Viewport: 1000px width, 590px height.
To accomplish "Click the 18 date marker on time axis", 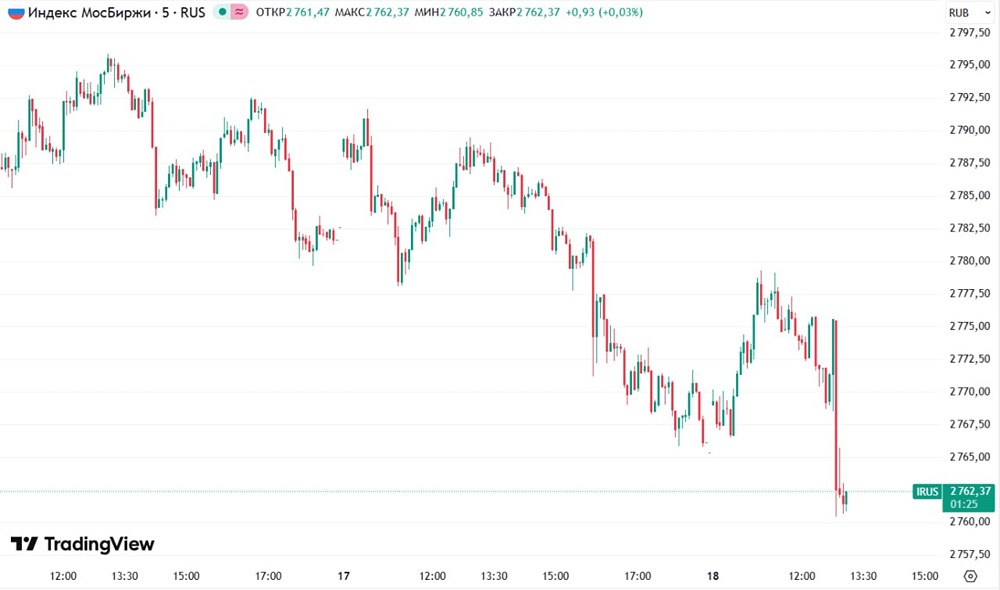I will 712,576.
